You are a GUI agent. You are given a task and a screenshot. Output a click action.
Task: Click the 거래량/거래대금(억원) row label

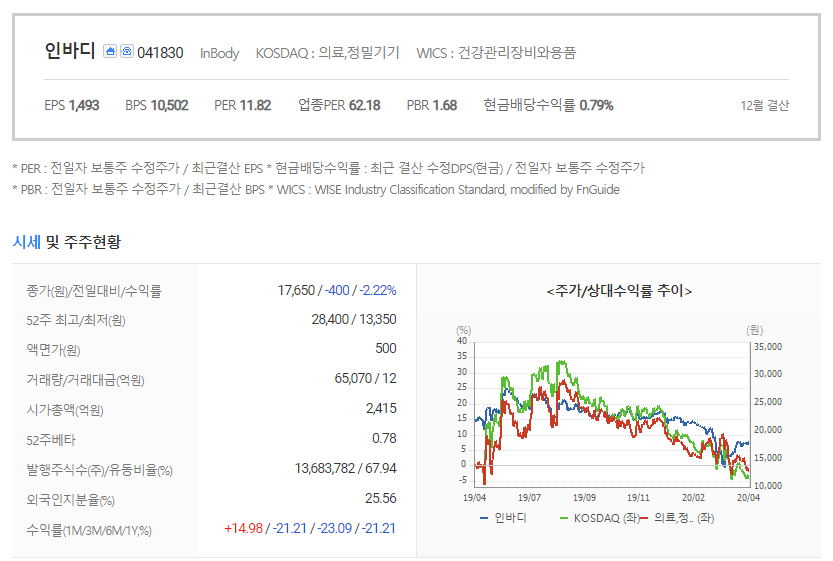tap(86, 380)
